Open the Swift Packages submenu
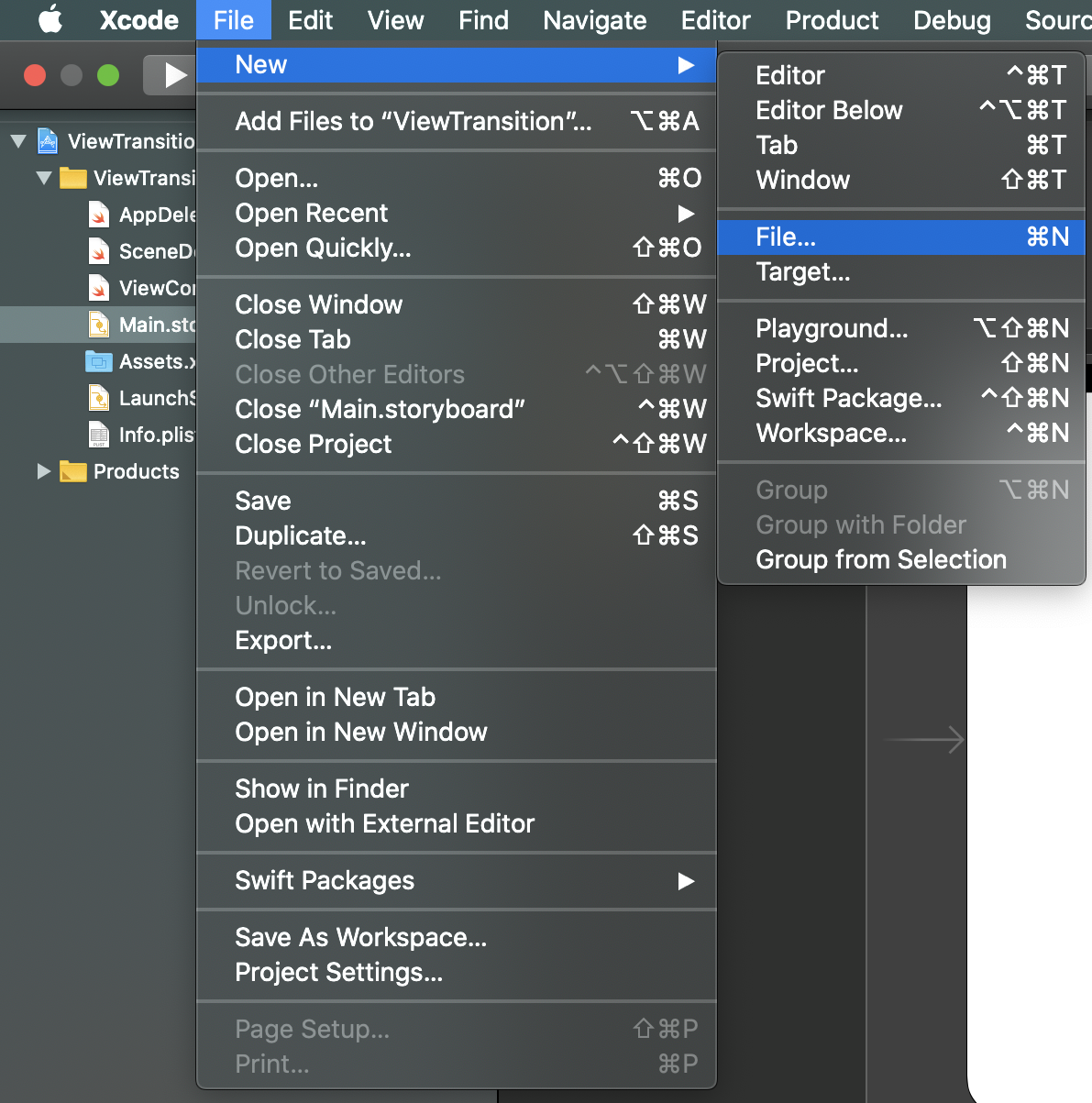The image size is (1092, 1103). [x=457, y=880]
